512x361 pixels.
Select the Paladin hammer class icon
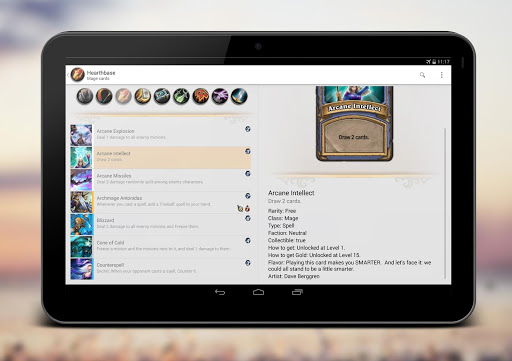click(143, 97)
